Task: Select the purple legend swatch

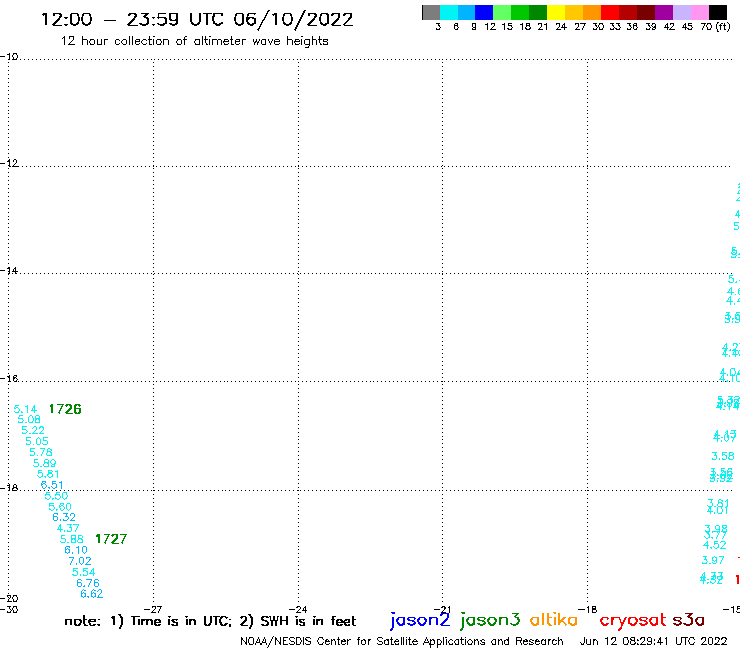Action: click(664, 12)
